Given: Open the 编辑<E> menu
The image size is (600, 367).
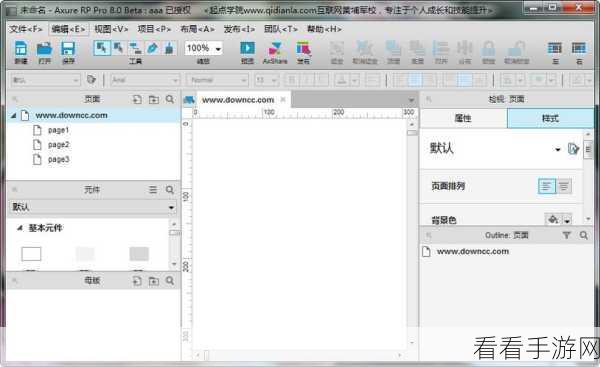Looking at the screenshot, I should tap(68, 29).
